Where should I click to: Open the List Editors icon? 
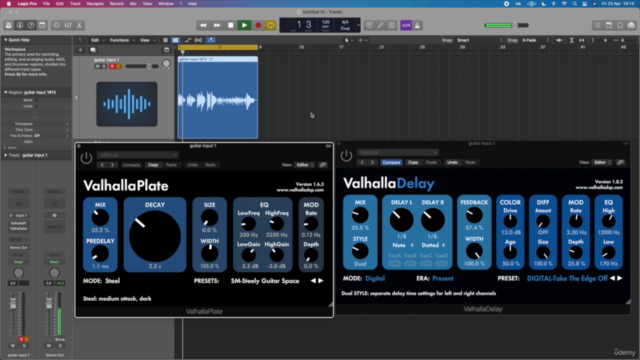(x=597, y=25)
